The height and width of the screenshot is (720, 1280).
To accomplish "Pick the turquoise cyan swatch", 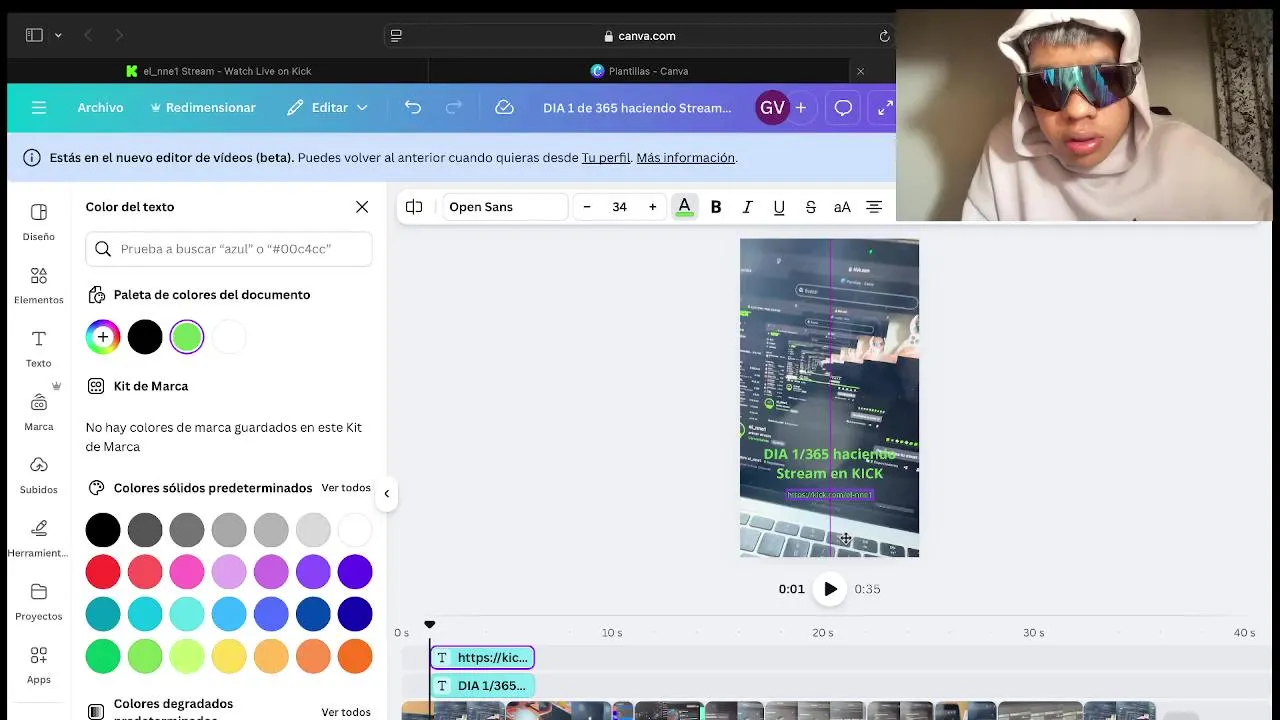I will (145, 614).
